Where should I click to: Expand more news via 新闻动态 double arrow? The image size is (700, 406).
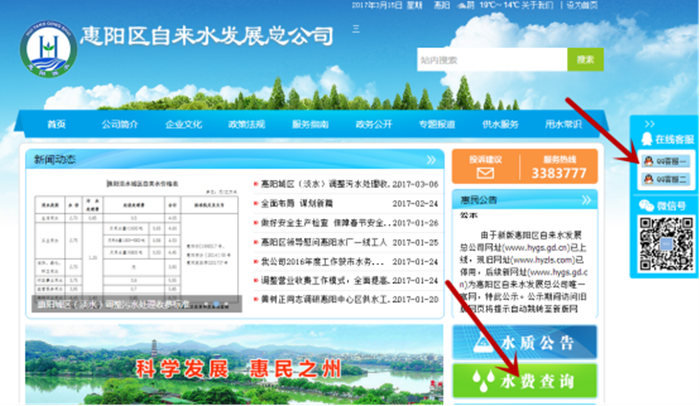tap(431, 159)
